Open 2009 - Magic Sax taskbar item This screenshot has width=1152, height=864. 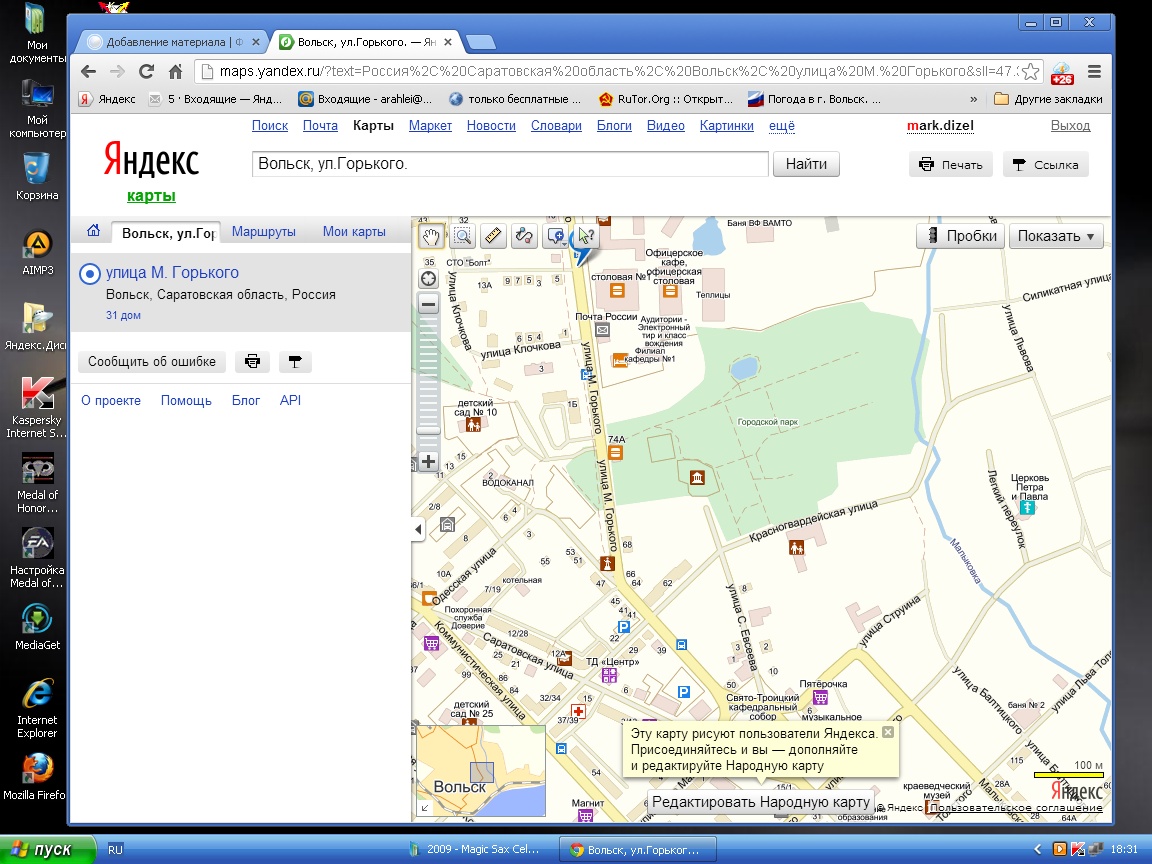475,849
